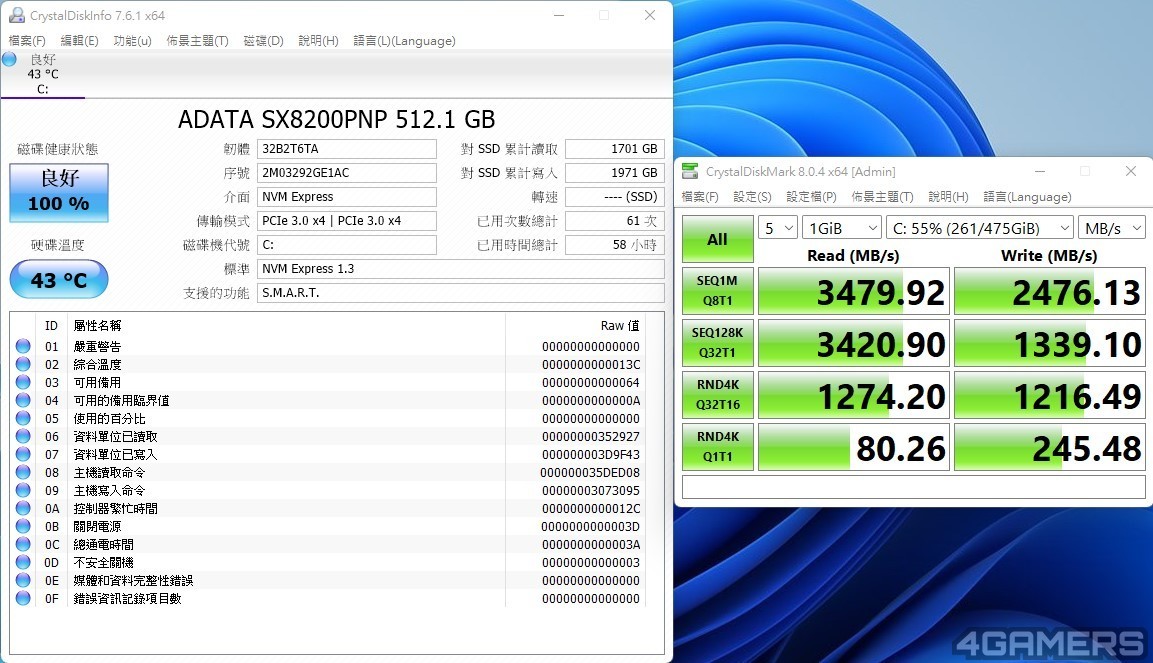Click the SEQ128K read result 3420.90

coord(854,343)
